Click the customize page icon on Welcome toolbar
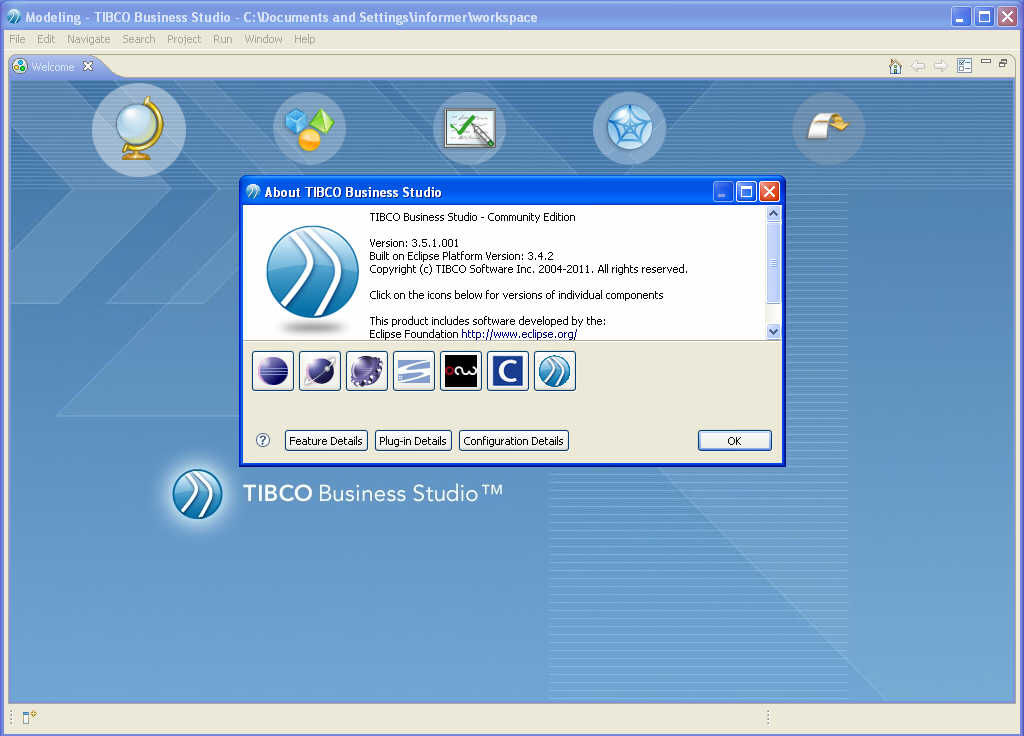The image size is (1024, 736). (x=963, y=65)
